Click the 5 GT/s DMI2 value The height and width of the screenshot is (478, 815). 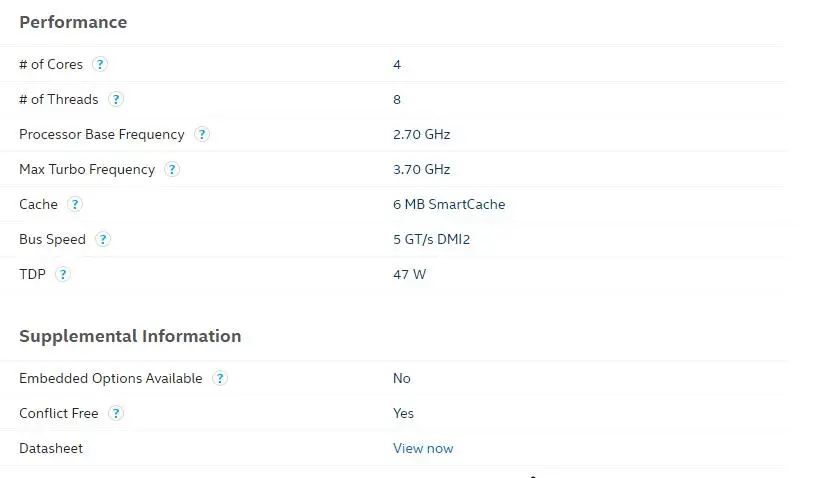click(x=431, y=240)
